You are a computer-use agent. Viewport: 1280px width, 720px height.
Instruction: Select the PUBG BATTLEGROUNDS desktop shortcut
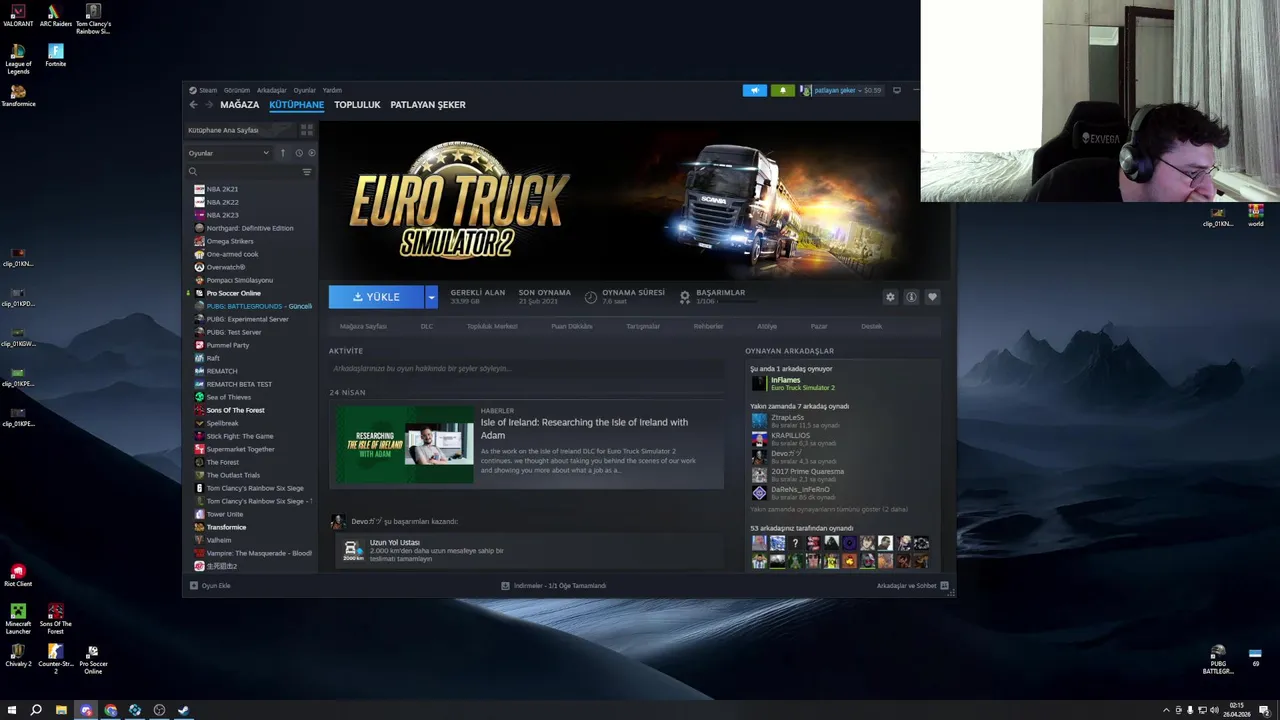pyautogui.click(x=1218, y=660)
